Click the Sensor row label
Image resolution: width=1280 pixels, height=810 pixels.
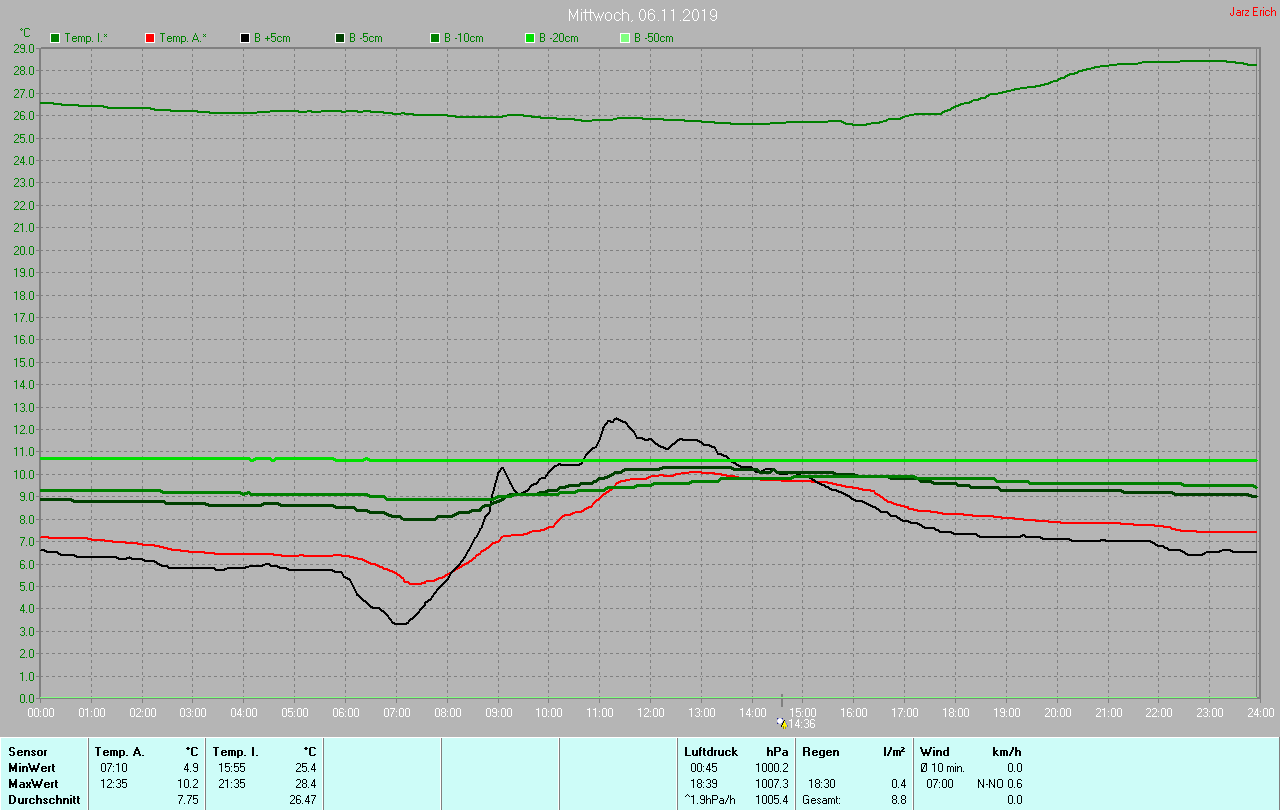[27, 751]
